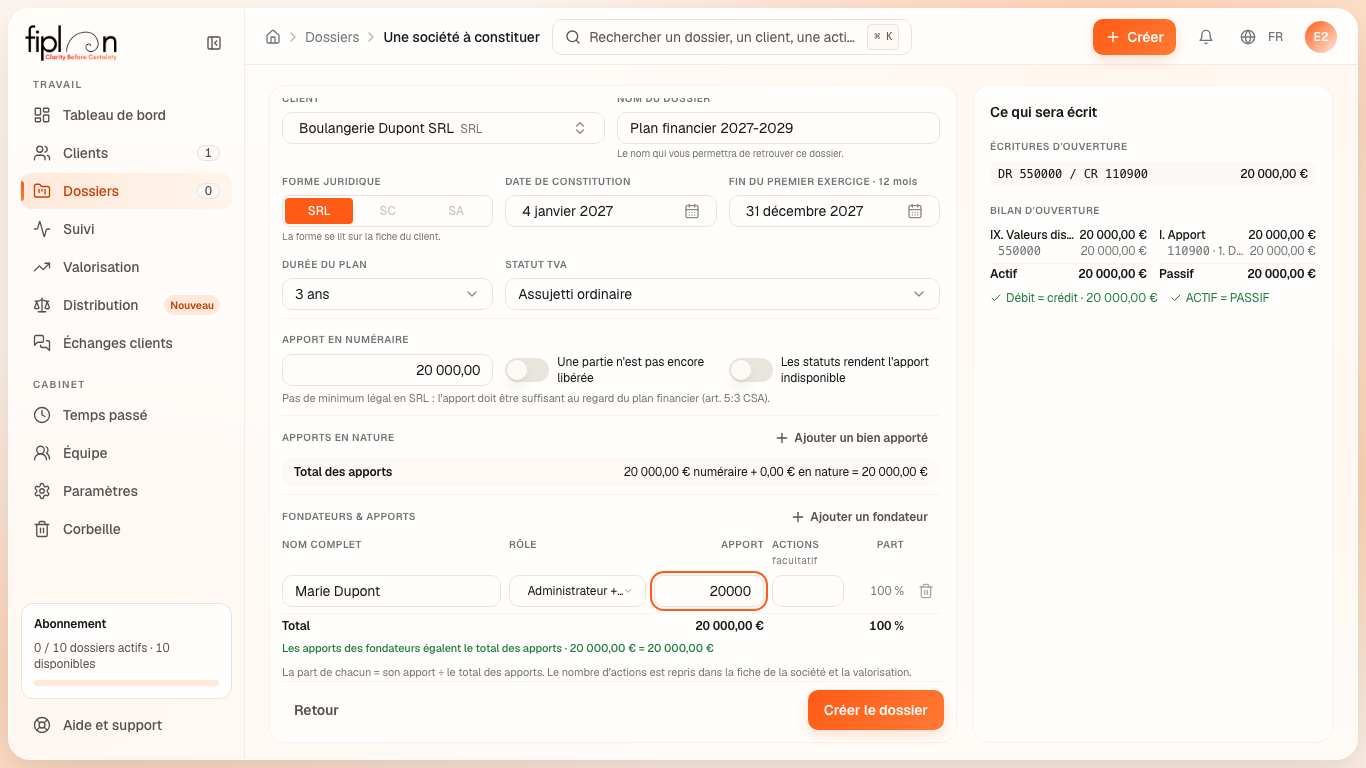
Task: Open the E2 user avatar
Action: click(x=1321, y=37)
